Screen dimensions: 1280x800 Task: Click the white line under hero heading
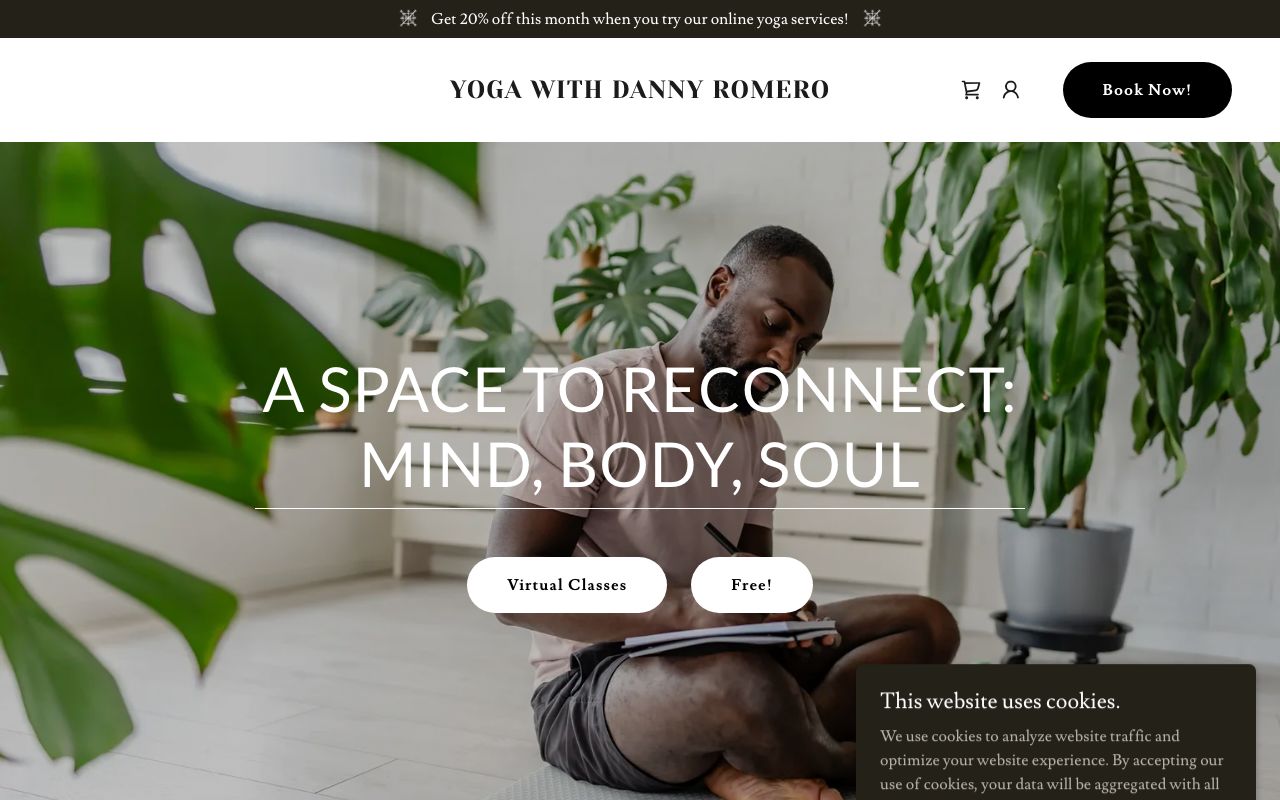click(640, 508)
